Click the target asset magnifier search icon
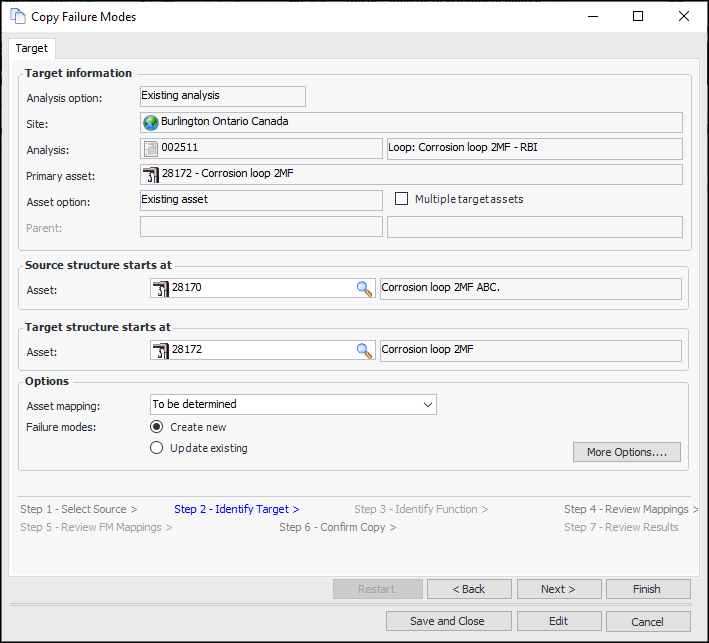Image resolution: width=709 pixels, height=643 pixels. point(364,351)
